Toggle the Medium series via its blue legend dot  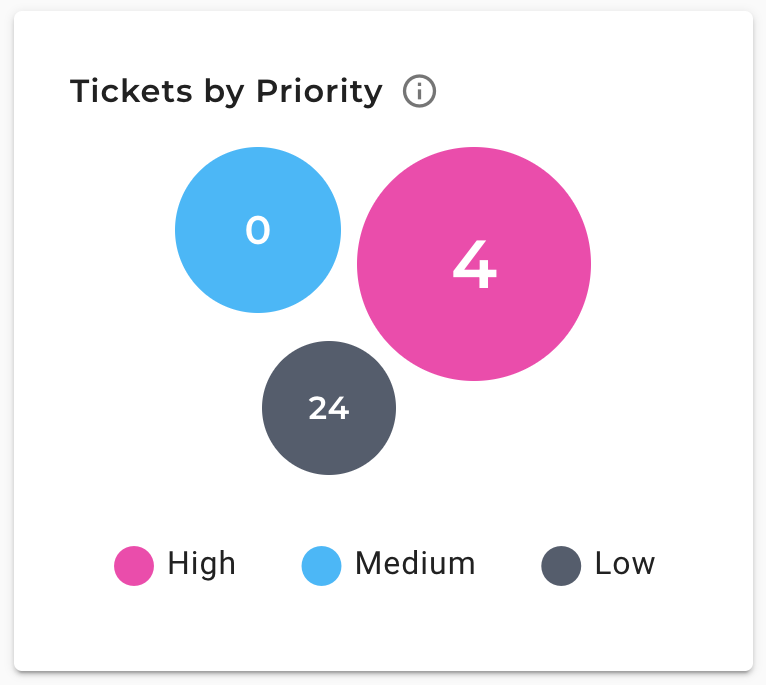321,566
